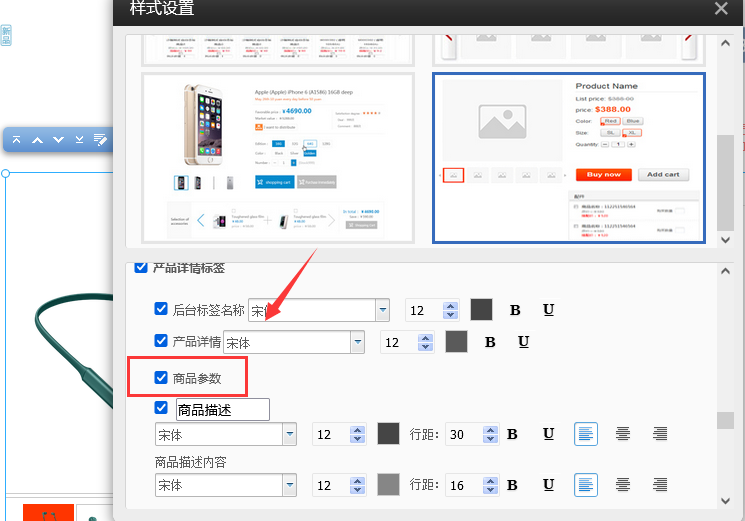Viewport: 745px width, 521px height.
Task: Open the 产品详情 font dropdown
Action: click(x=357, y=343)
